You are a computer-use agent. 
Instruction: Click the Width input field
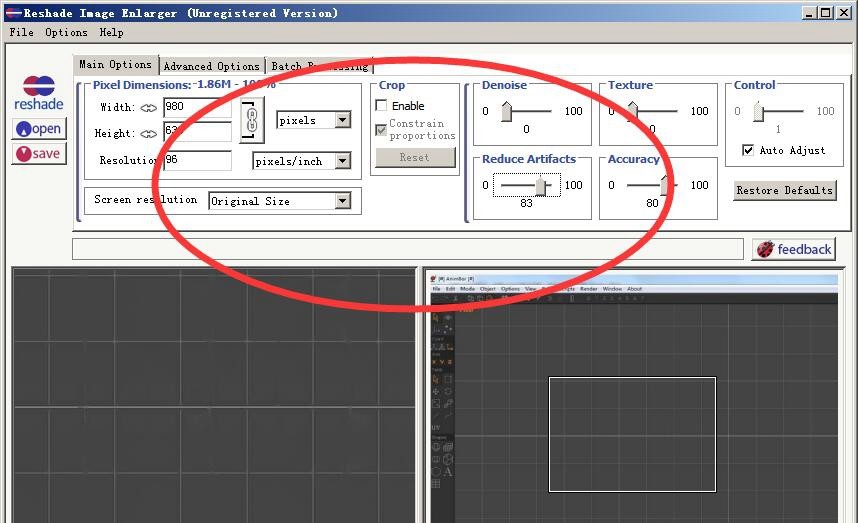(x=197, y=107)
